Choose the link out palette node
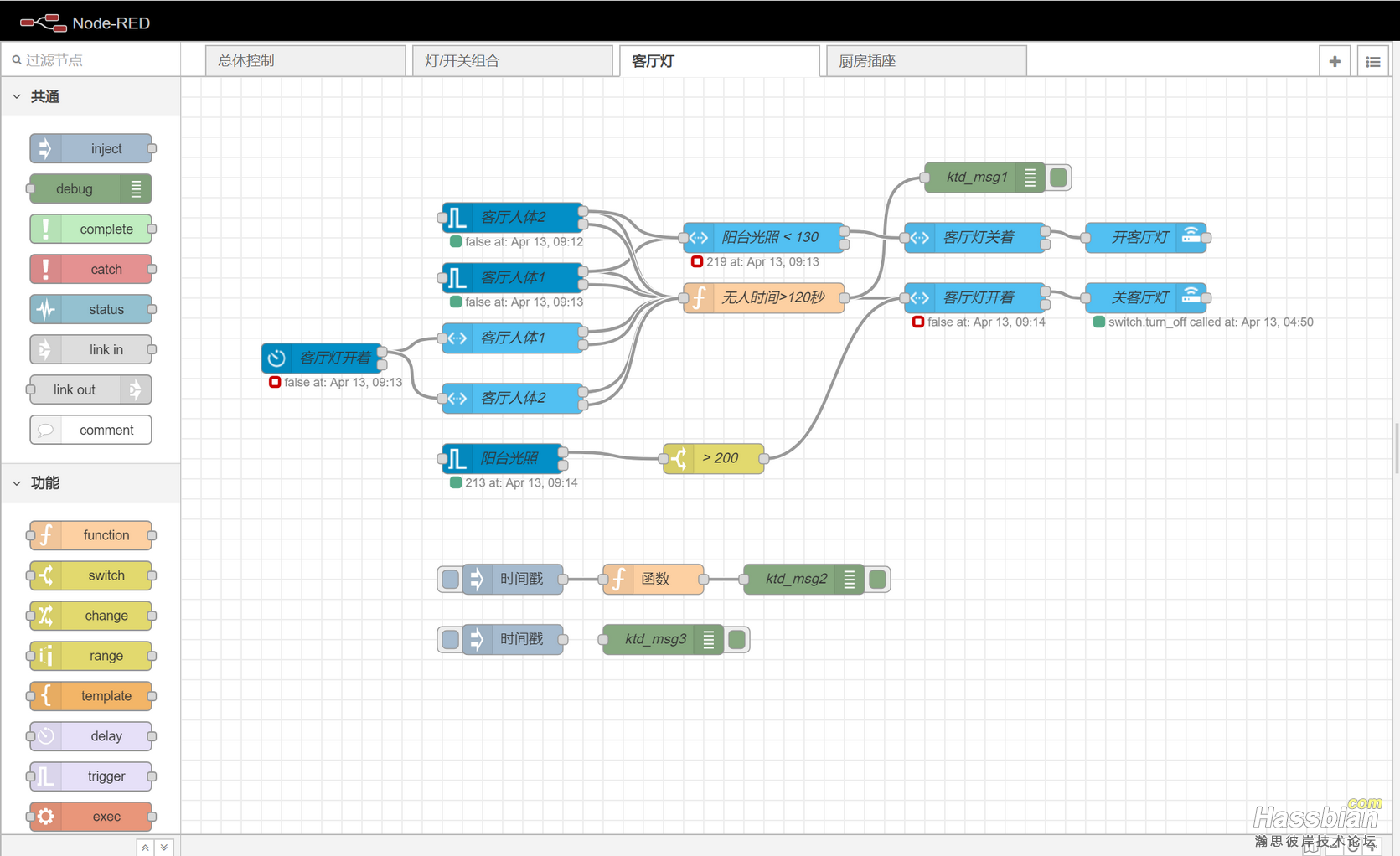This screenshot has height=856, width=1400. 90,389
